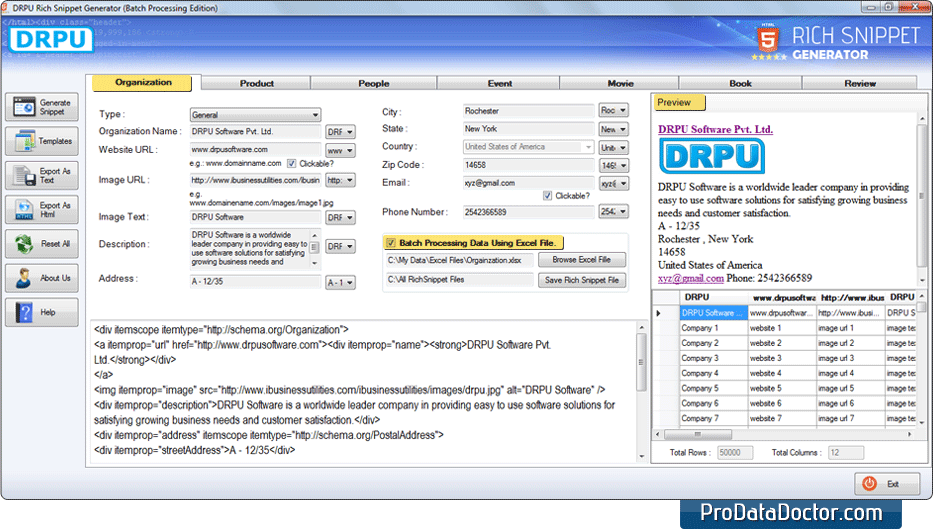Switch to the Organization tab
Viewport: 933px width, 529px height.
point(143,83)
